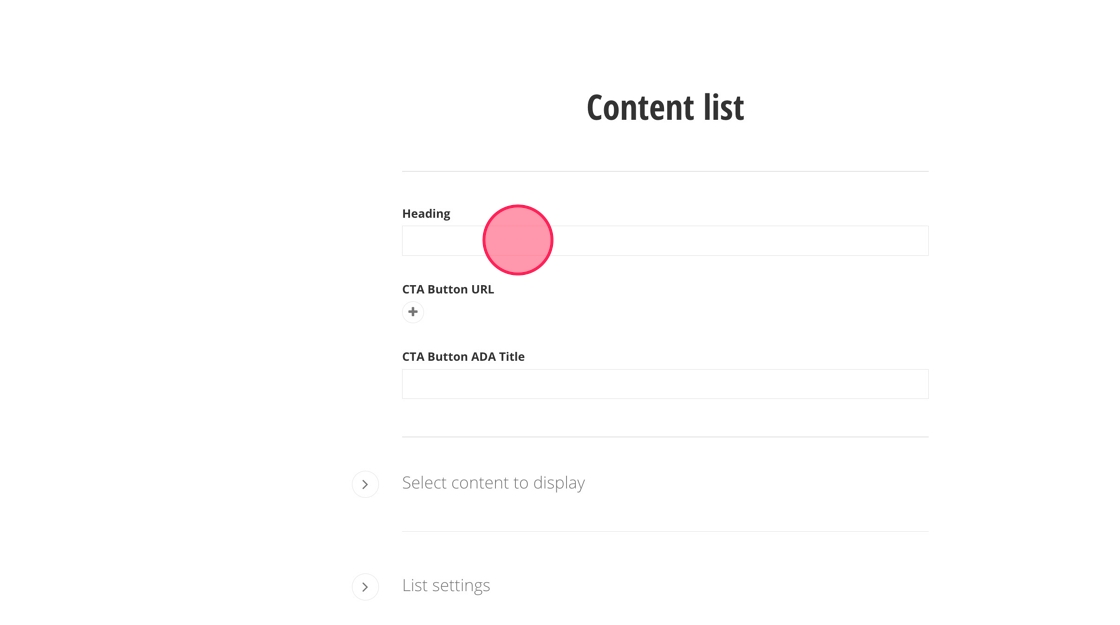Expand the Select content to display section

pyautogui.click(x=365, y=484)
